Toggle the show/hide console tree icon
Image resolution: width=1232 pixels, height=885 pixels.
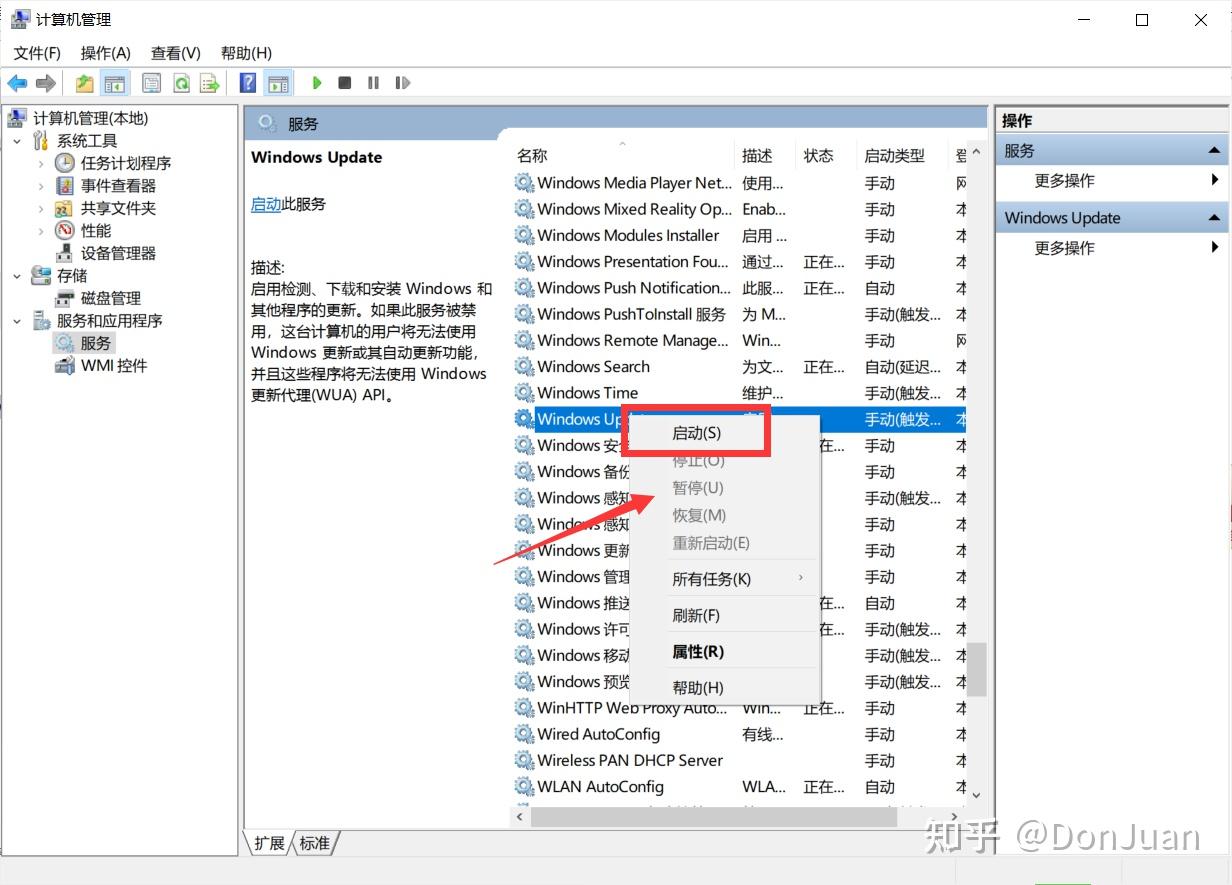point(116,82)
